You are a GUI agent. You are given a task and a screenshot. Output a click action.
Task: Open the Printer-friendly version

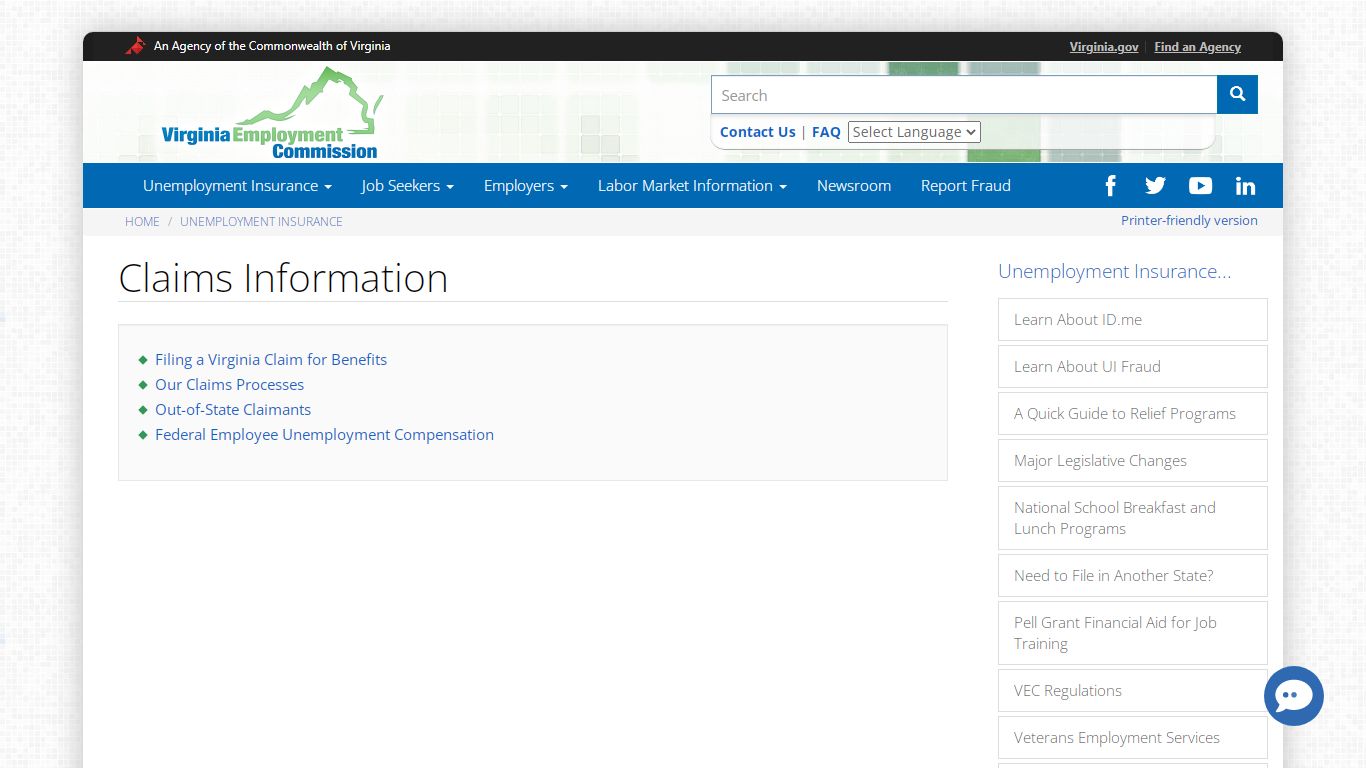pyautogui.click(x=1189, y=221)
